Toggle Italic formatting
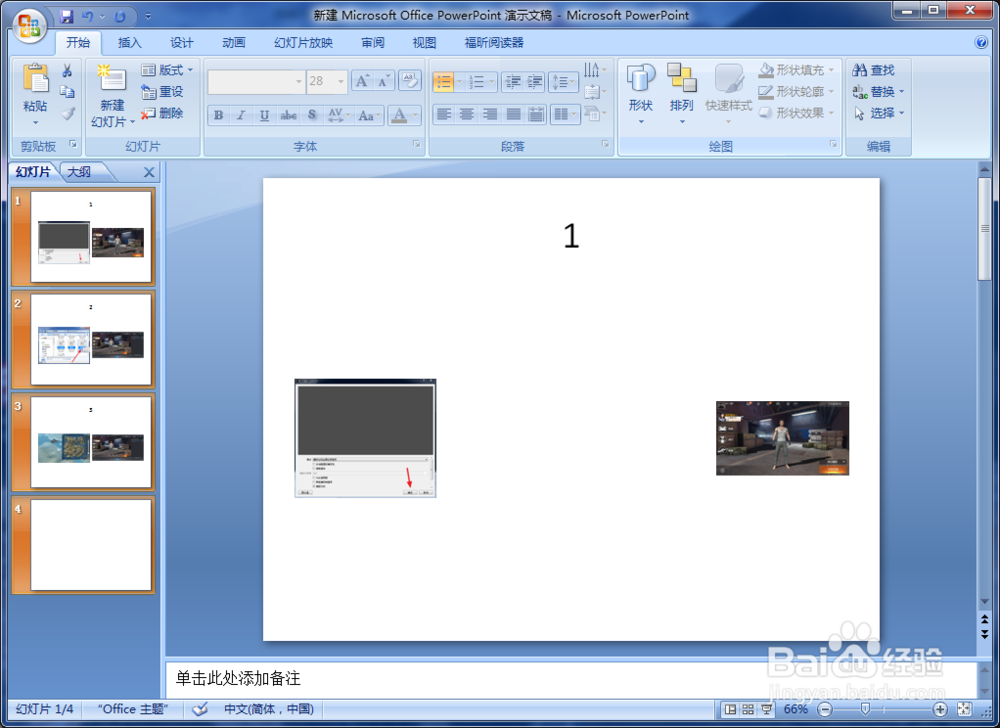This screenshot has width=1000, height=728. click(239, 115)
